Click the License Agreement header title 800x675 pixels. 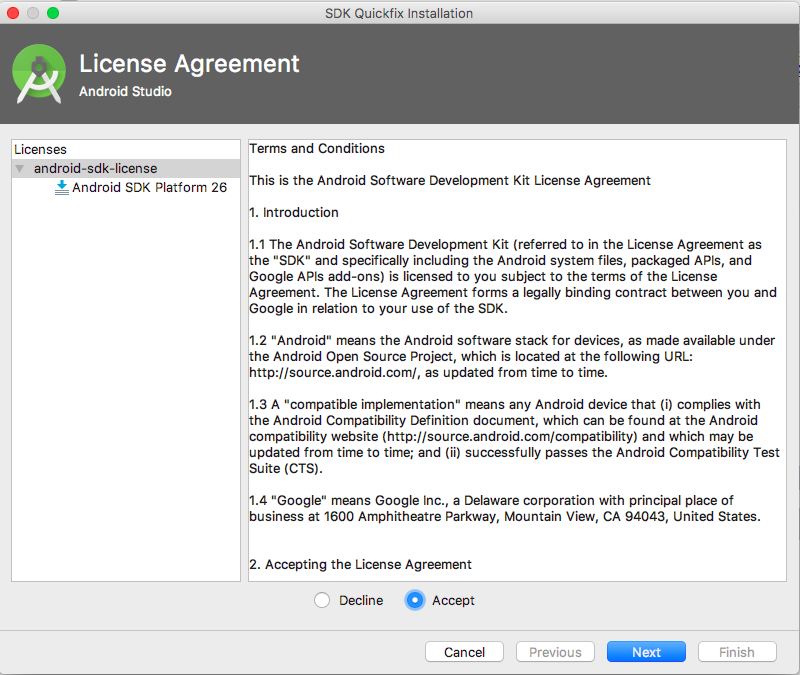point(189,64)
